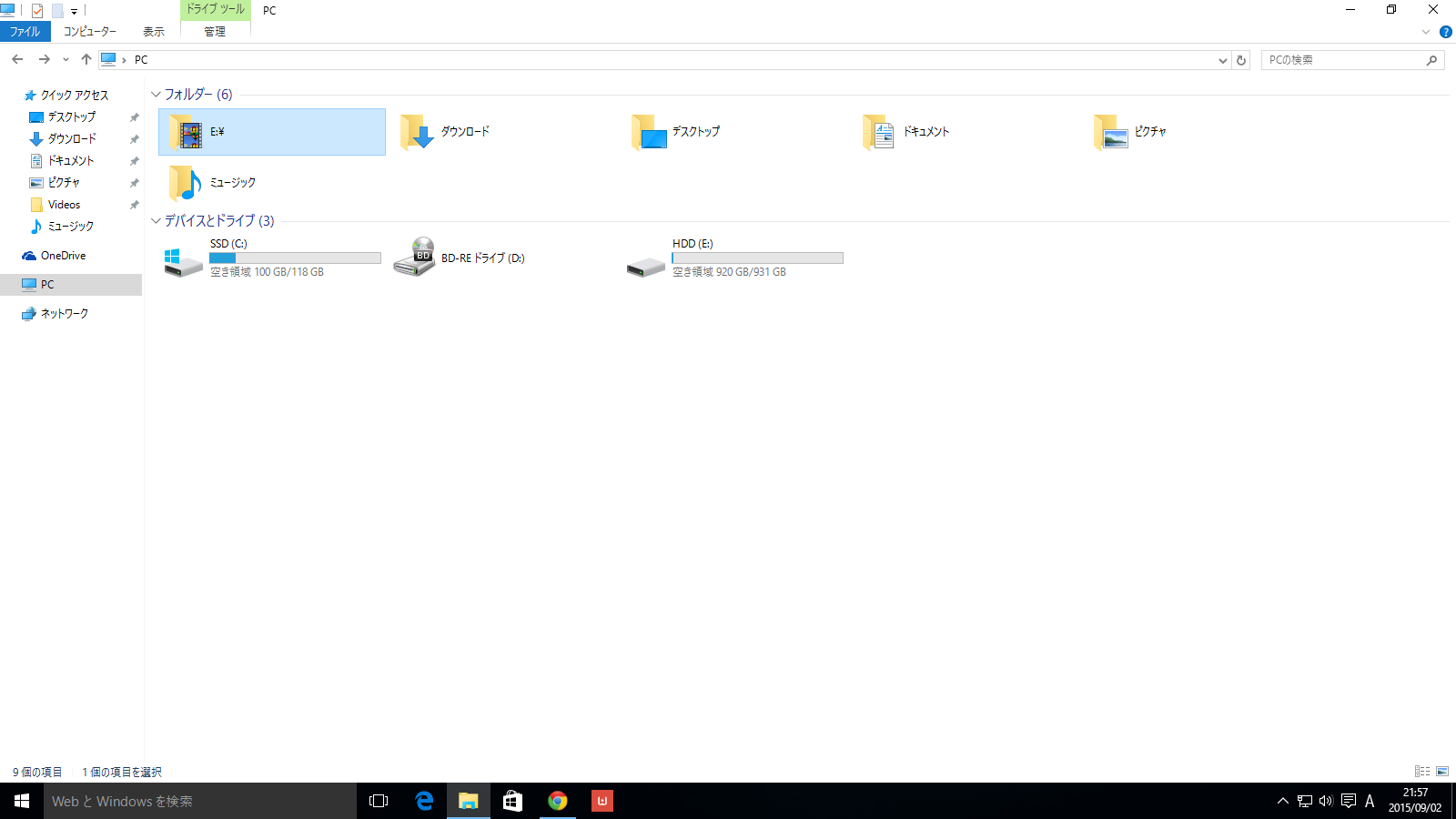Collapse the フォルダー (6) group
The image size is (1456, 819).
pyautogui.click(x=156, y=95)
